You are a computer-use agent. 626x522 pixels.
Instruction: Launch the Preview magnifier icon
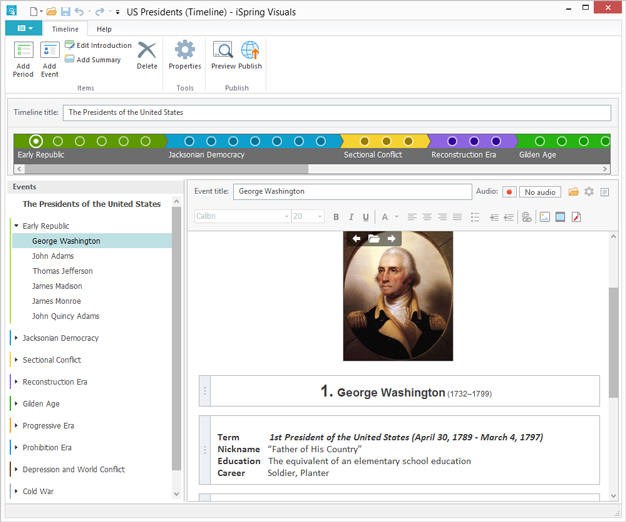tap(223, 50)
